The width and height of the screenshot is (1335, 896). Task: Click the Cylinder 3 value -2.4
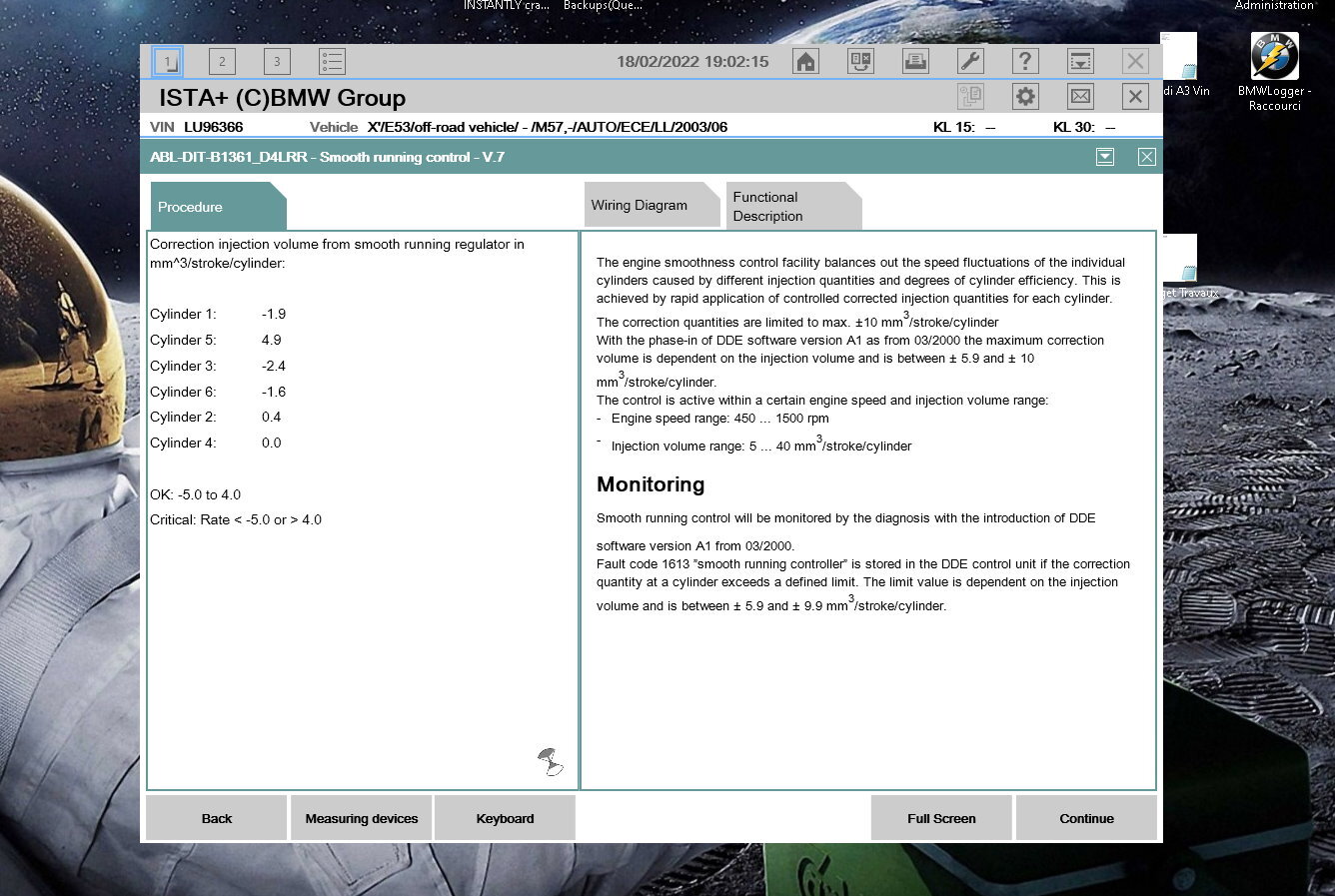[x=274, y=366]
